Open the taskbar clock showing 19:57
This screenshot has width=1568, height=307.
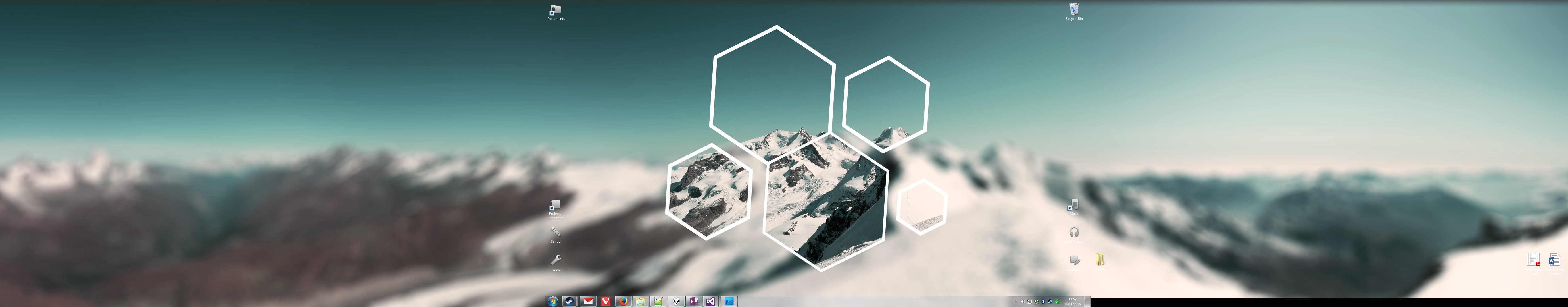point(1073,302)
